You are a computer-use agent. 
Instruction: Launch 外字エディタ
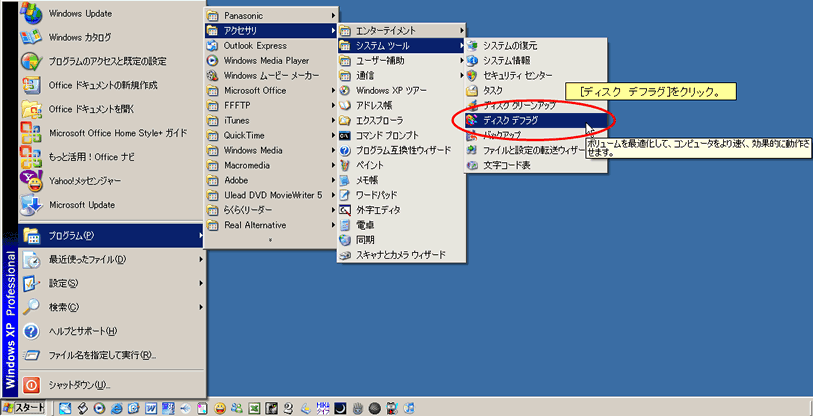pos(401,210)
